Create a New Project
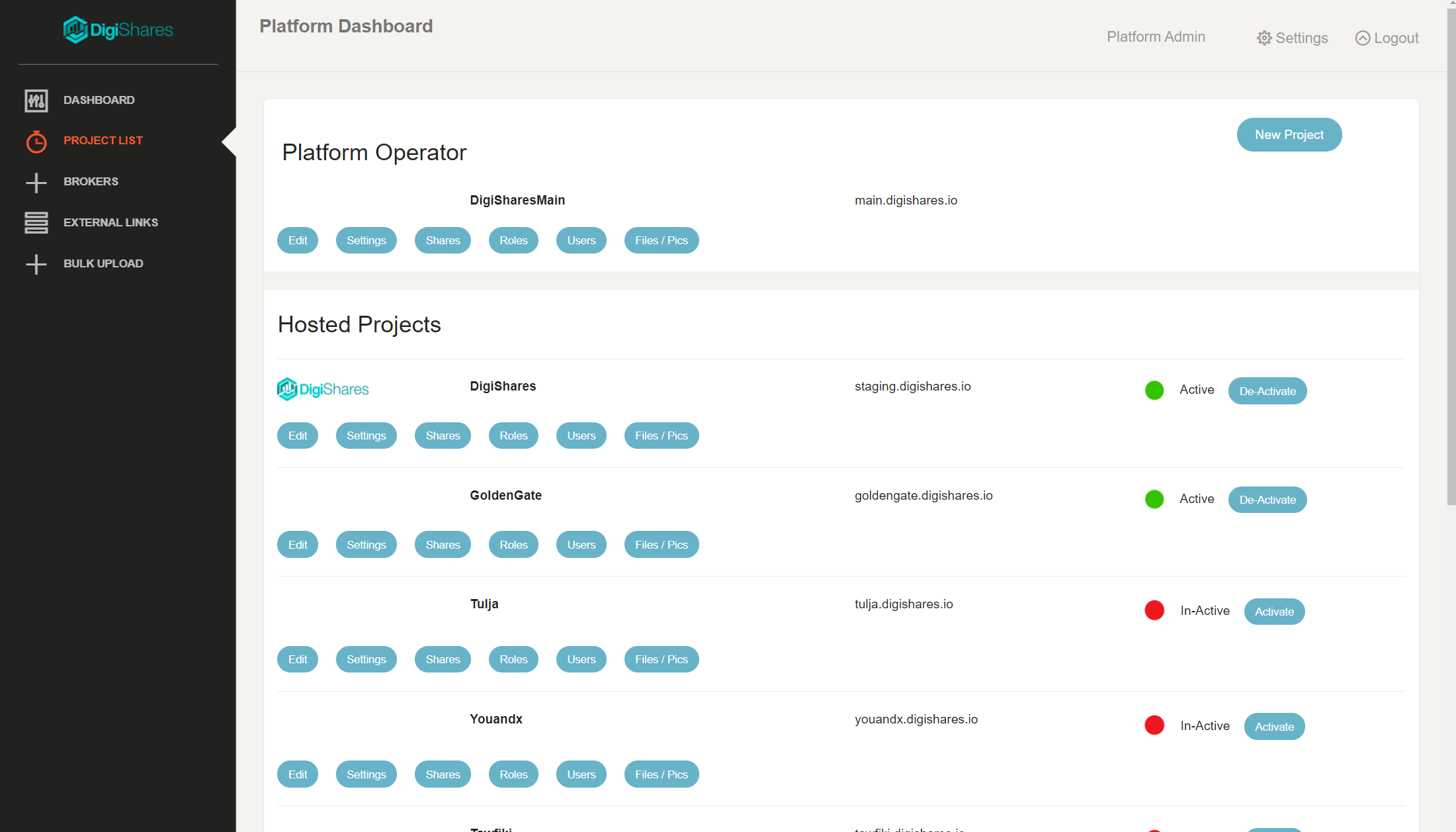1456x832 pixels. pyautogui.click(x=1289, y=135)
